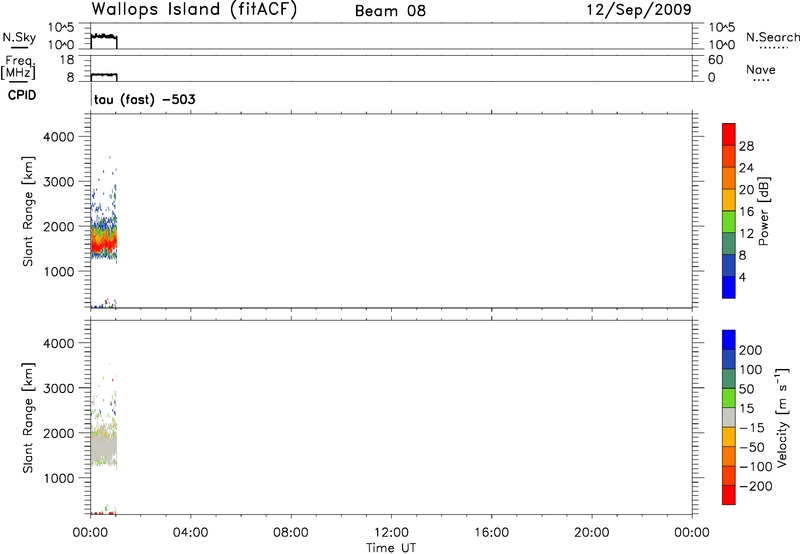800x554 pixels.
Task: Click the light green 12–16 dB power segment
Action: 729,221
